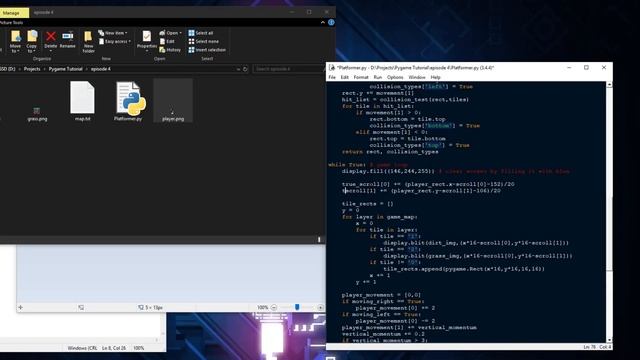The image size is (640, 360).
Task: Switch to the Manage ribbon tab
Action: tap(11, 13)
